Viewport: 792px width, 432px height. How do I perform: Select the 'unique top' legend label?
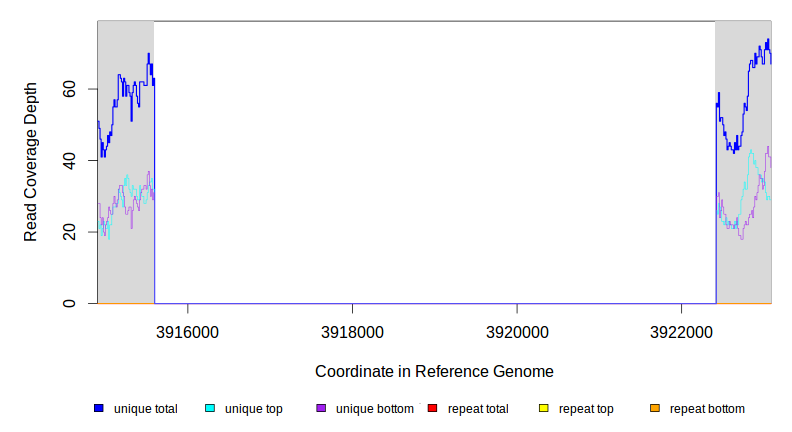[254, 409]
